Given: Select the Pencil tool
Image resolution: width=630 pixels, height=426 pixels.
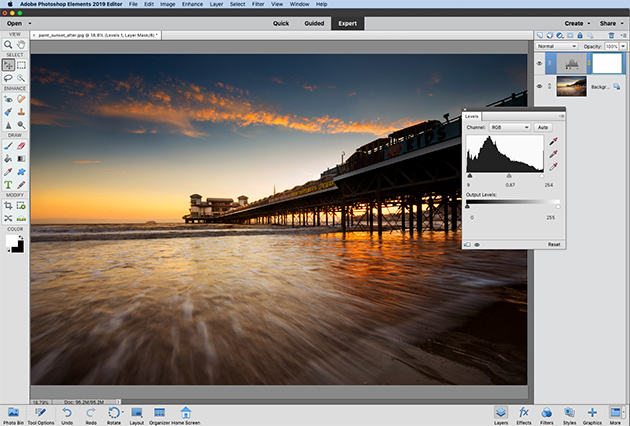Looking at the screenshot, I should click(21, 184).
